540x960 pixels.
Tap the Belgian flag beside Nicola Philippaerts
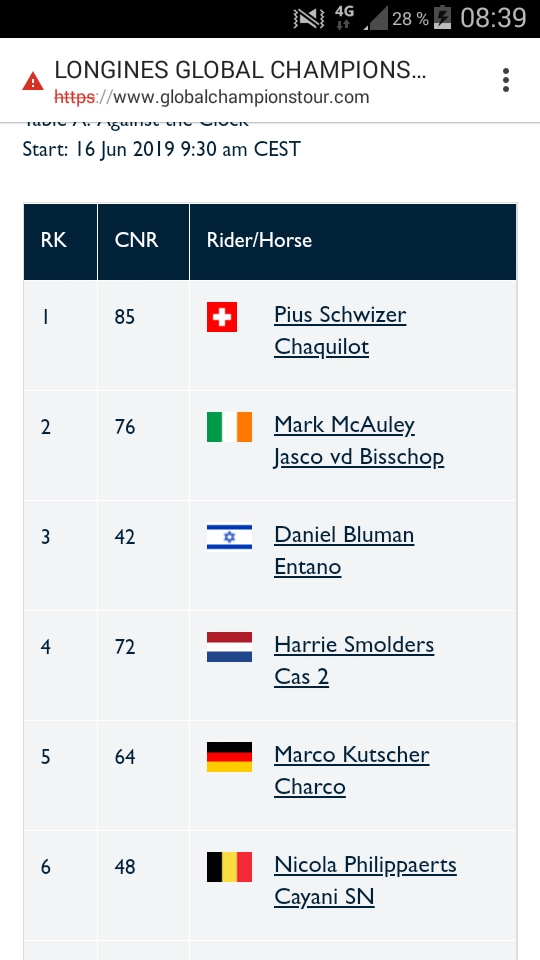pos(229,867)
